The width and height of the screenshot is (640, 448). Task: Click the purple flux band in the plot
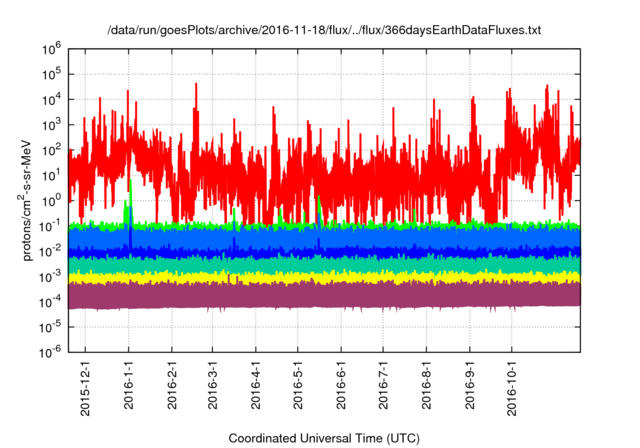click(324, 296)
